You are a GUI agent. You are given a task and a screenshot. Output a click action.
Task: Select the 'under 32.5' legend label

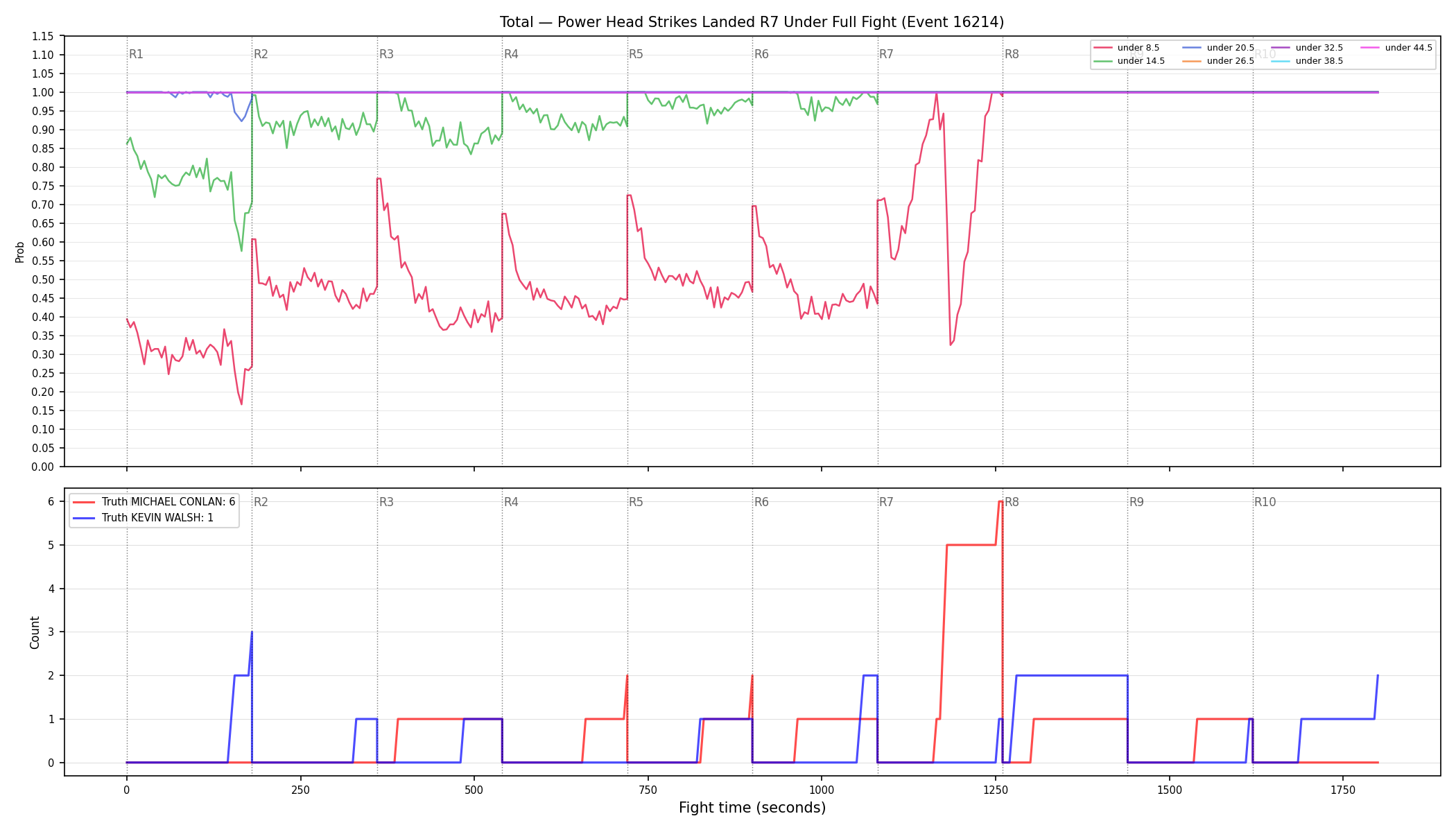[1319, 48]
